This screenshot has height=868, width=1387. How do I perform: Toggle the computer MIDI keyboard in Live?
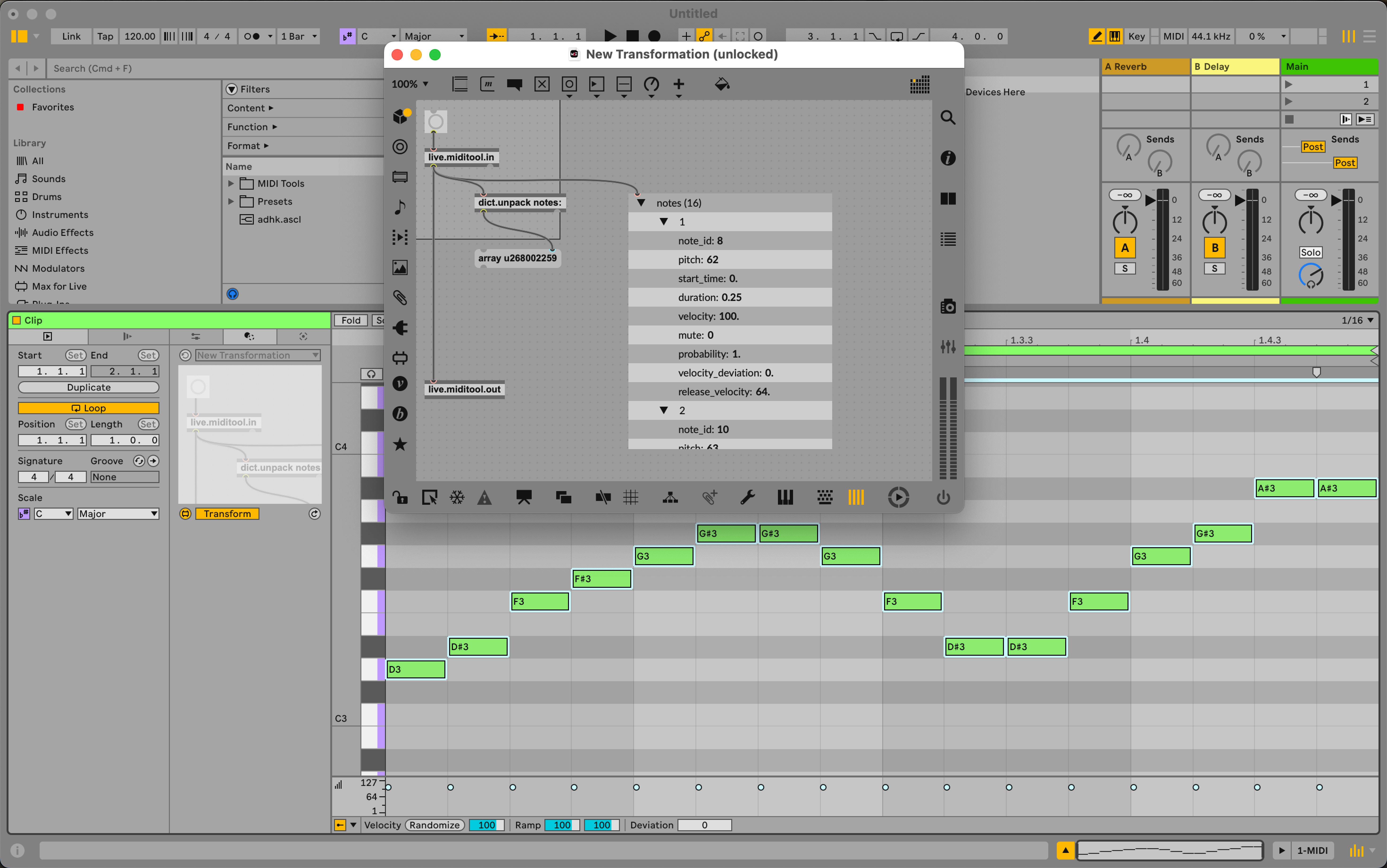(x=1114, y=36)
